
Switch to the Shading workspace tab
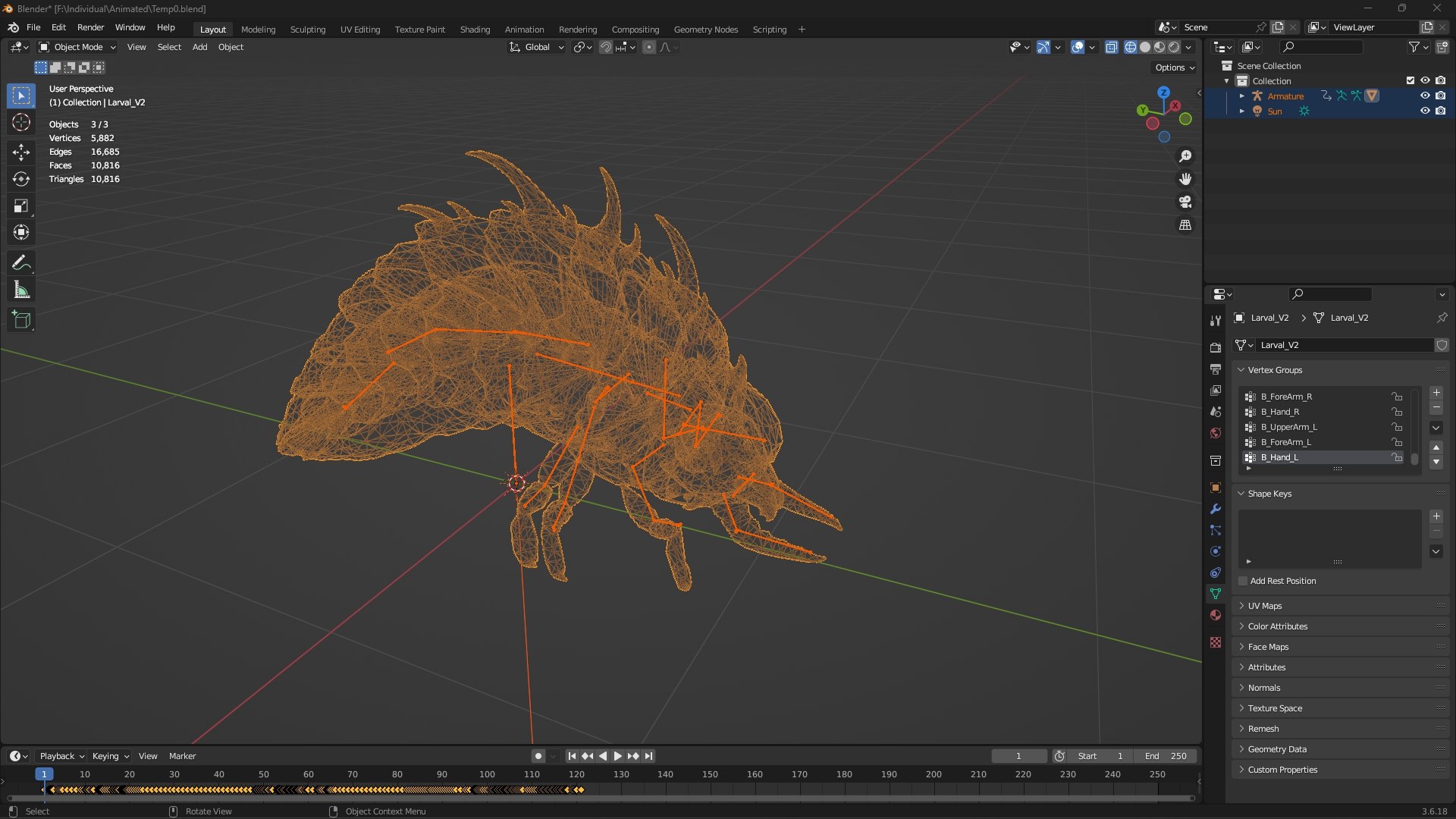(475, 30)
